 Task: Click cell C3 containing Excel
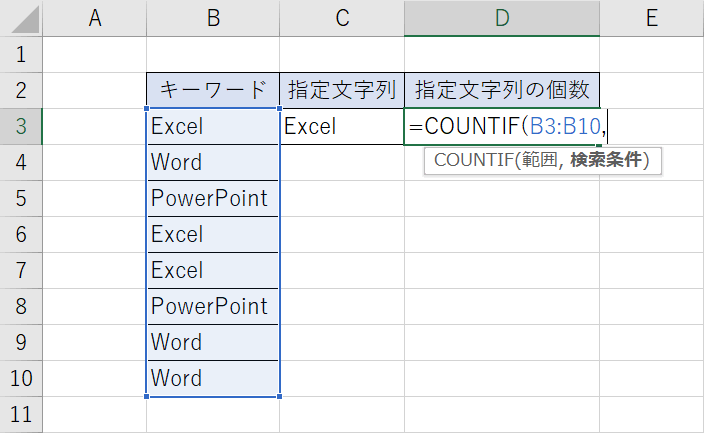pyautogui.click(x=342, y=126)
